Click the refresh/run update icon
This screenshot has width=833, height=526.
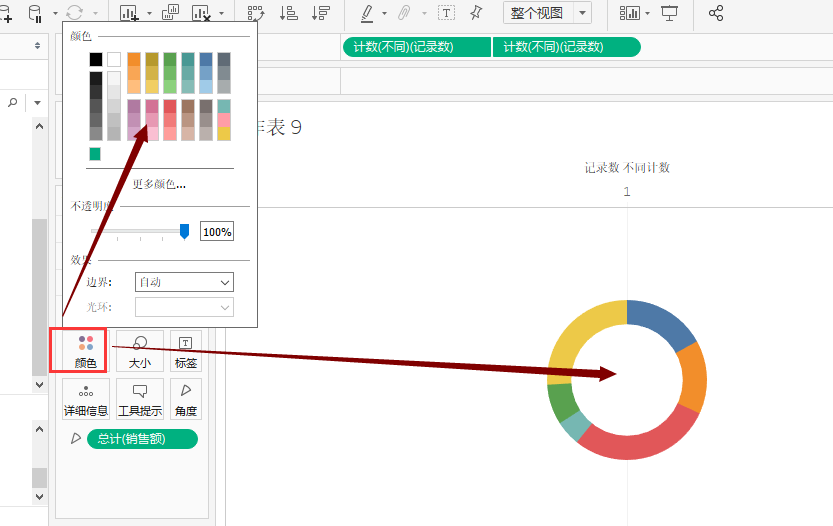pyautogui.click(x=74, y=13)
